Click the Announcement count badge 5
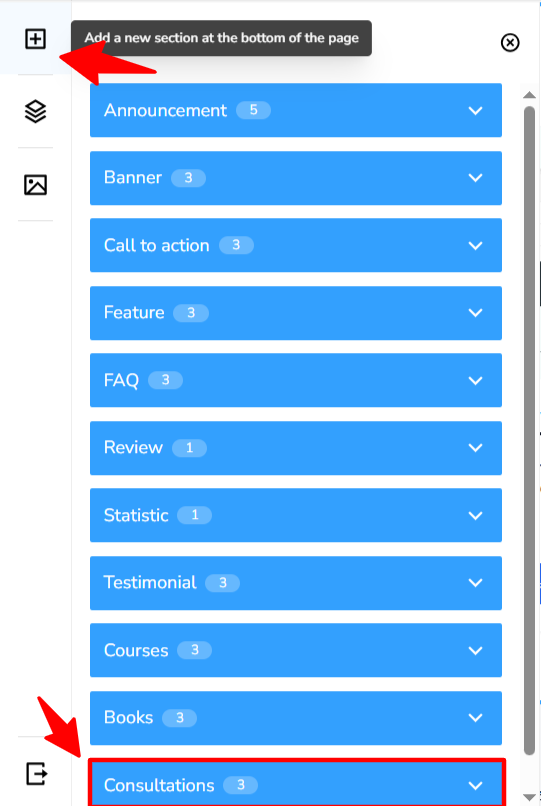 click(x=254, y=110)
